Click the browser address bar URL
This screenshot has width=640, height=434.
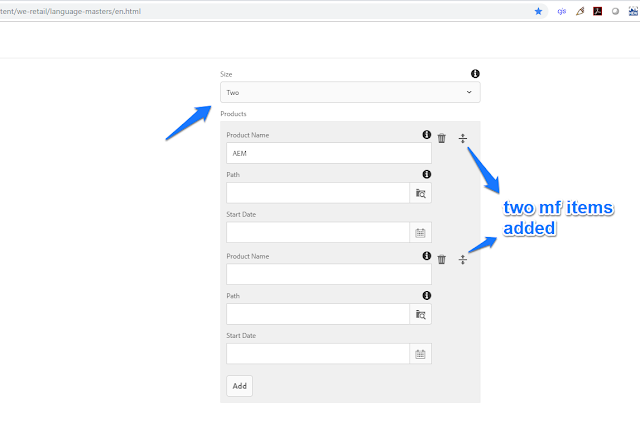71,11
